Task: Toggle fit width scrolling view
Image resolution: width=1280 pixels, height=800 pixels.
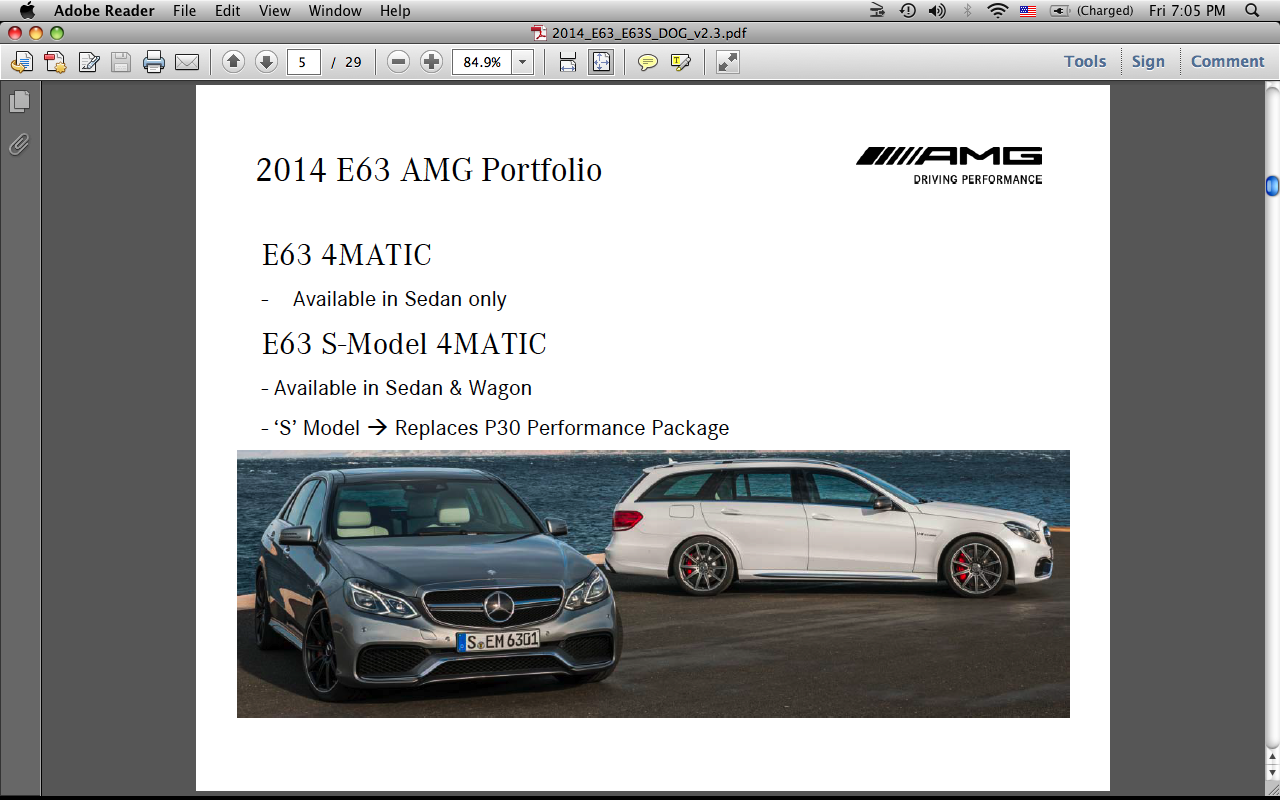Action: (568, 62)
